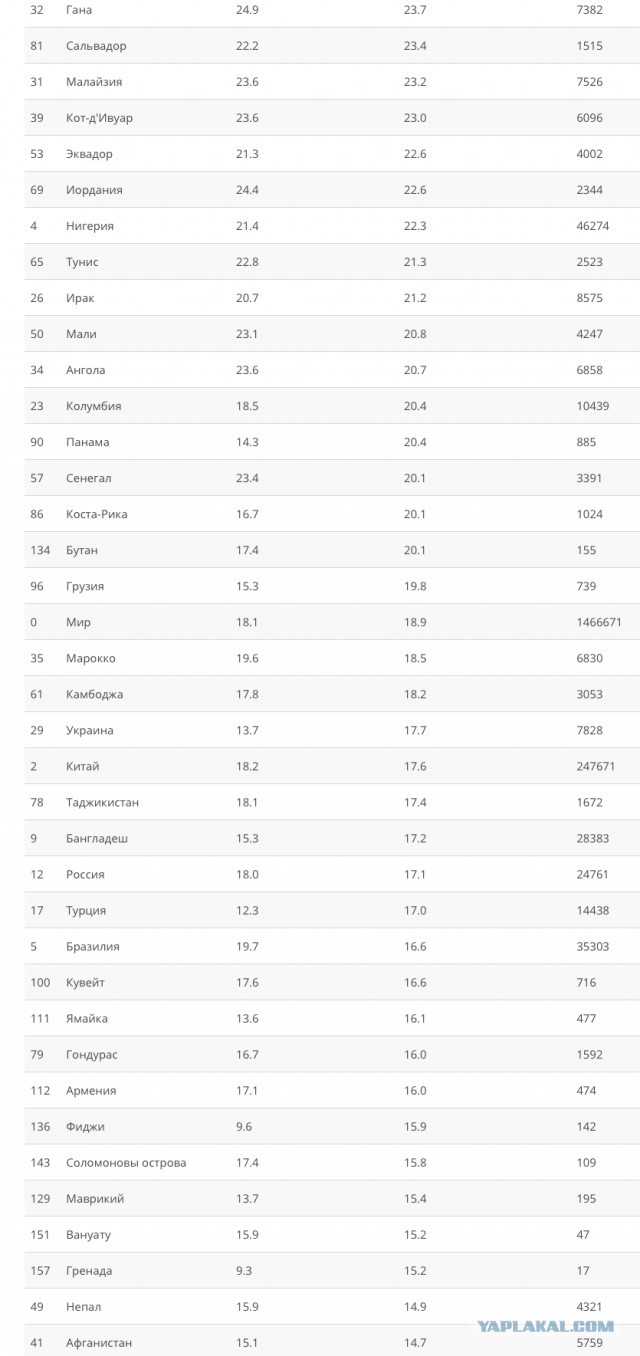This screenshot has width=640, height=1356.
Task: Click the Украина country name
Action: [x=90, y=730]
